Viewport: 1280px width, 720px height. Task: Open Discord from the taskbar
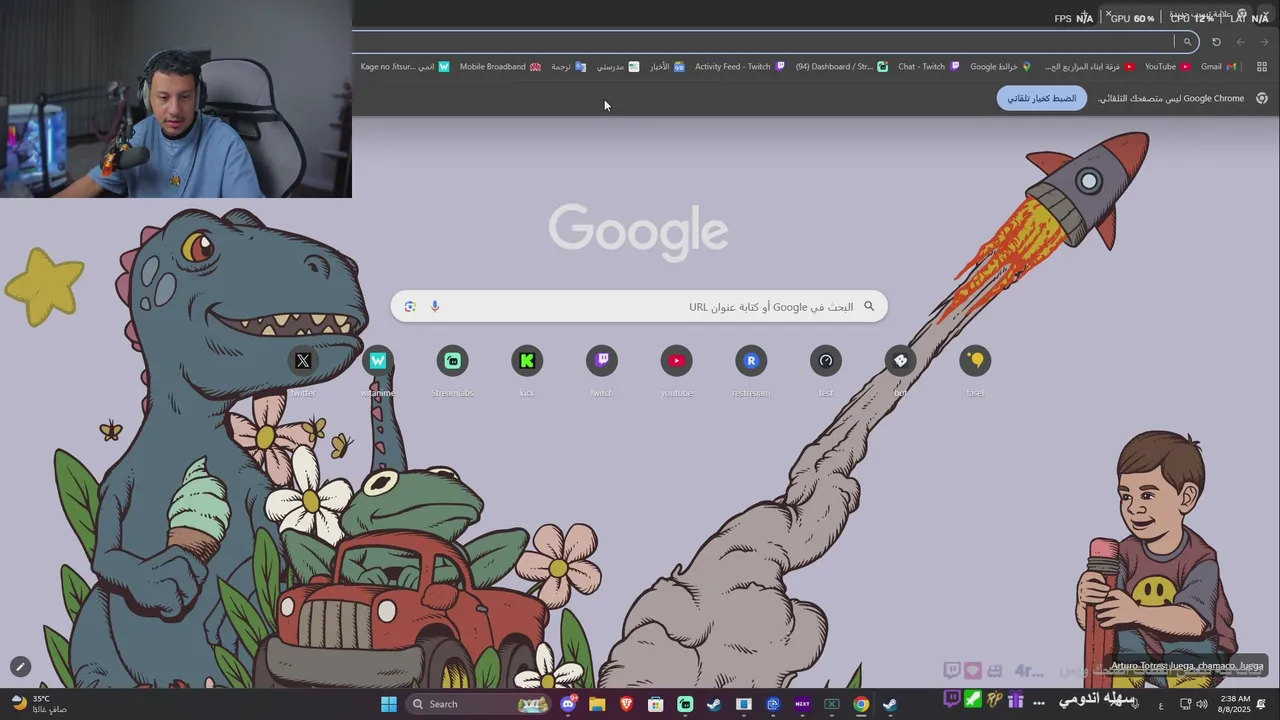(568, 704)
